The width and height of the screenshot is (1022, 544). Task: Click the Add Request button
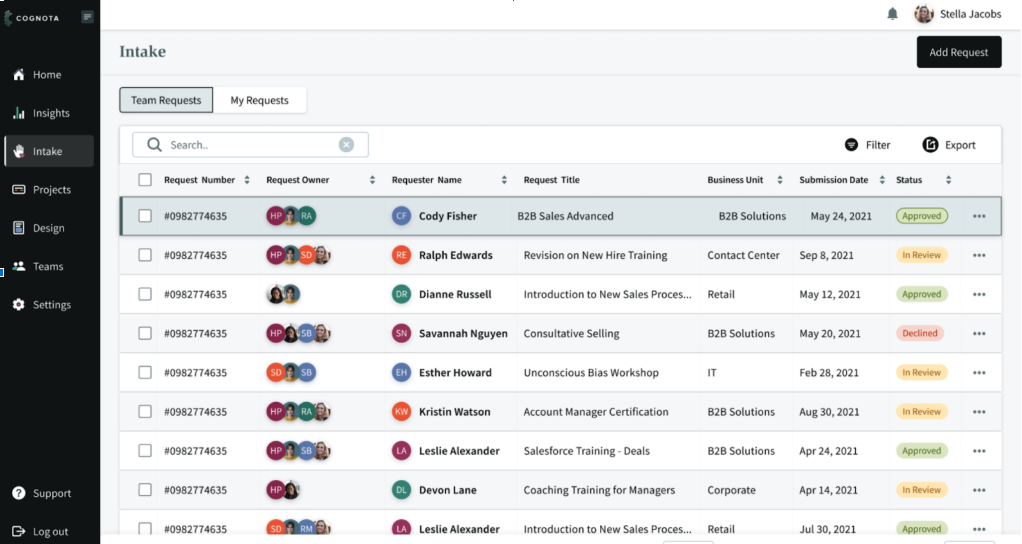pyautogui.click(x=958, y=52)
